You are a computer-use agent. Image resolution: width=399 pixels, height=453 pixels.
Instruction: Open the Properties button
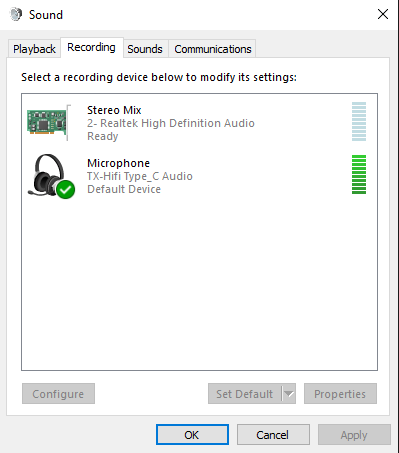[340, 394]
